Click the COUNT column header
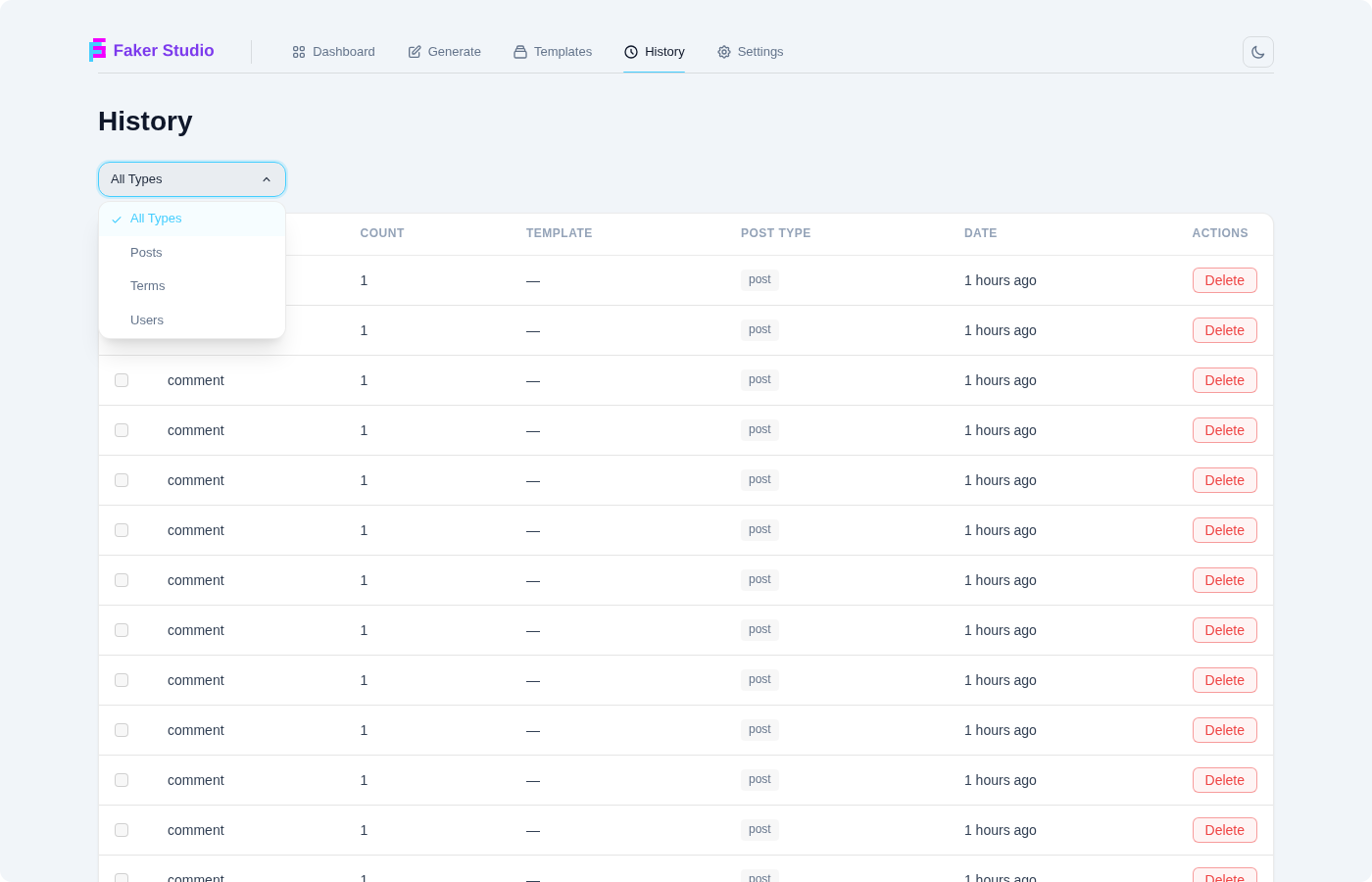This screenshot has height=882, width=1372. [x=382, y=233]
